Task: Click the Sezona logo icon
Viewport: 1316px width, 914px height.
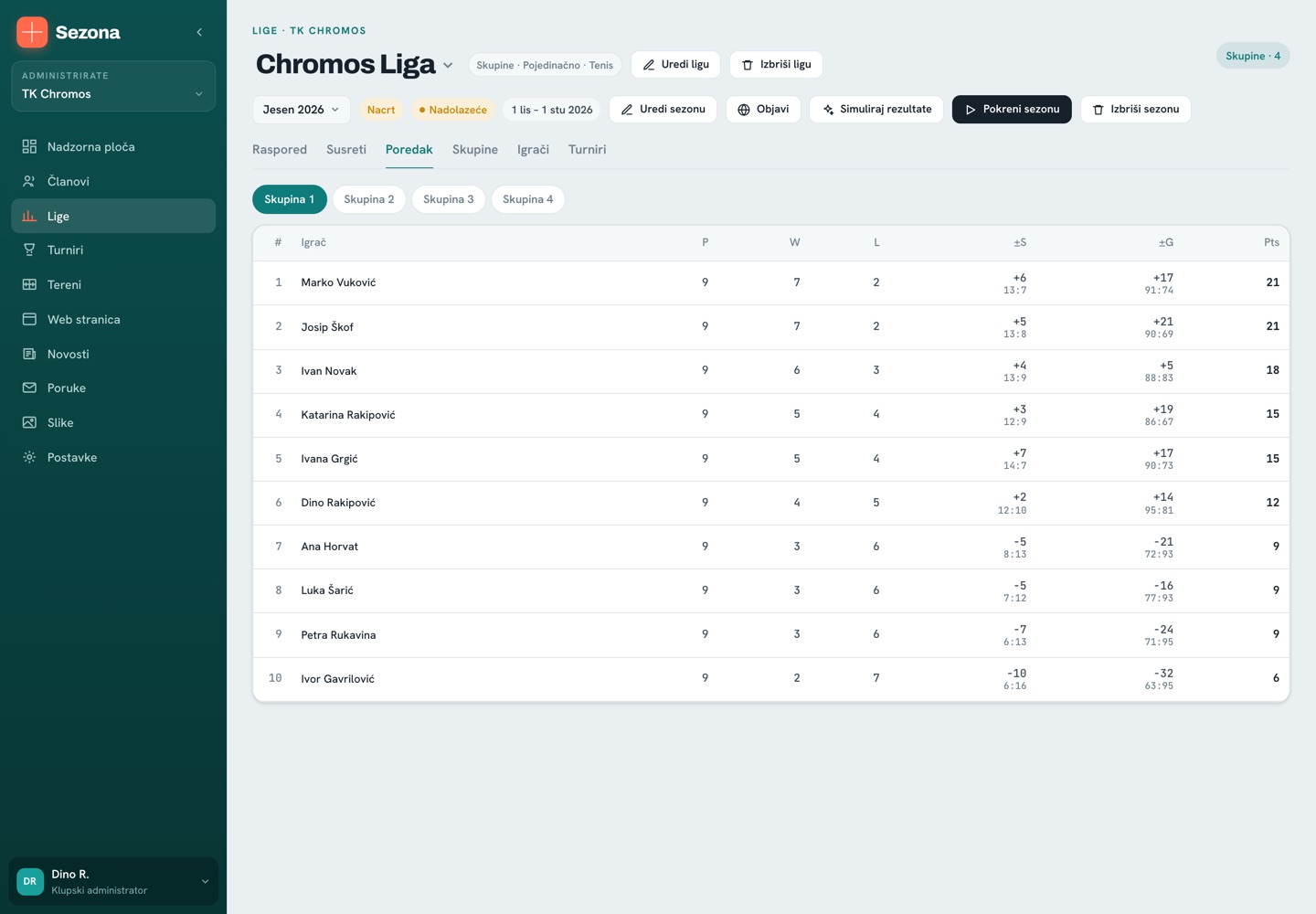Action: click(32, 32)
